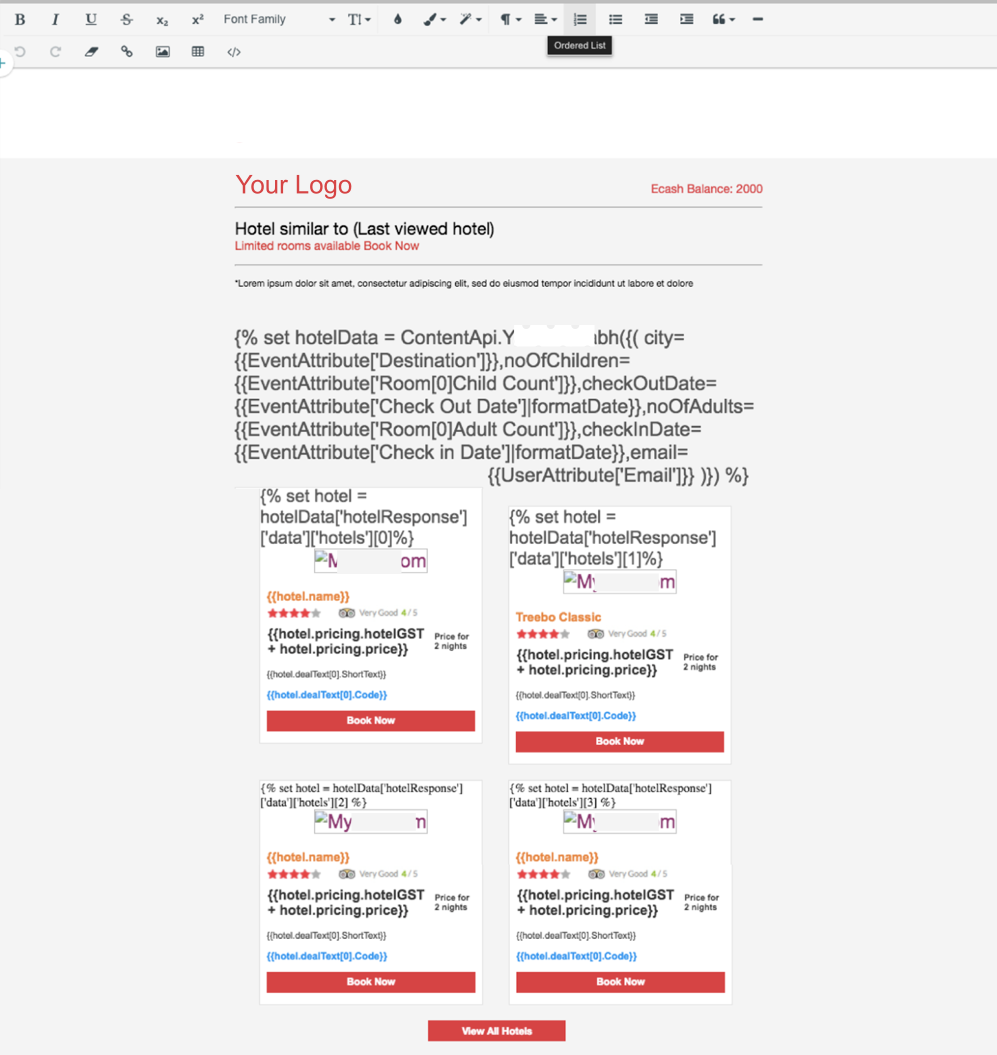The width and height of the screenshot is (997, 1055).
Task: Apply strikethrough to text
Action: [126, 19]
